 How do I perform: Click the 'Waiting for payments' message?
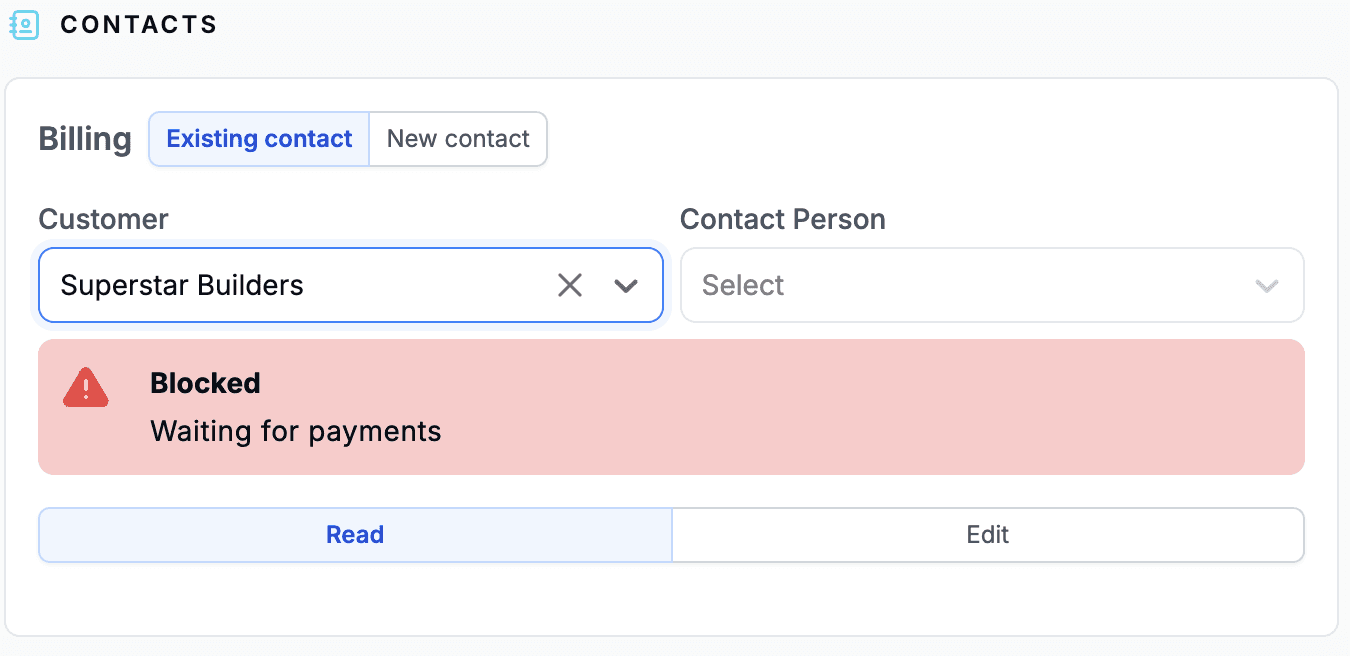click(295, 432)
